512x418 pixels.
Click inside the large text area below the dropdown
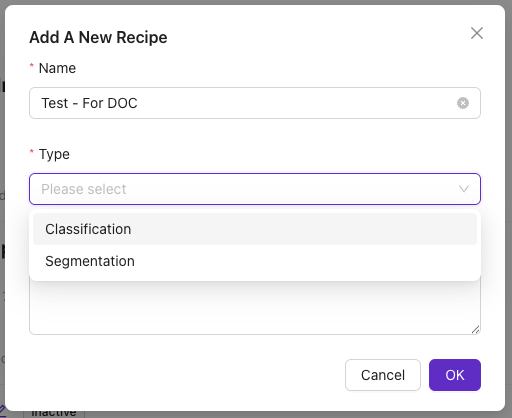click(255, 308)
